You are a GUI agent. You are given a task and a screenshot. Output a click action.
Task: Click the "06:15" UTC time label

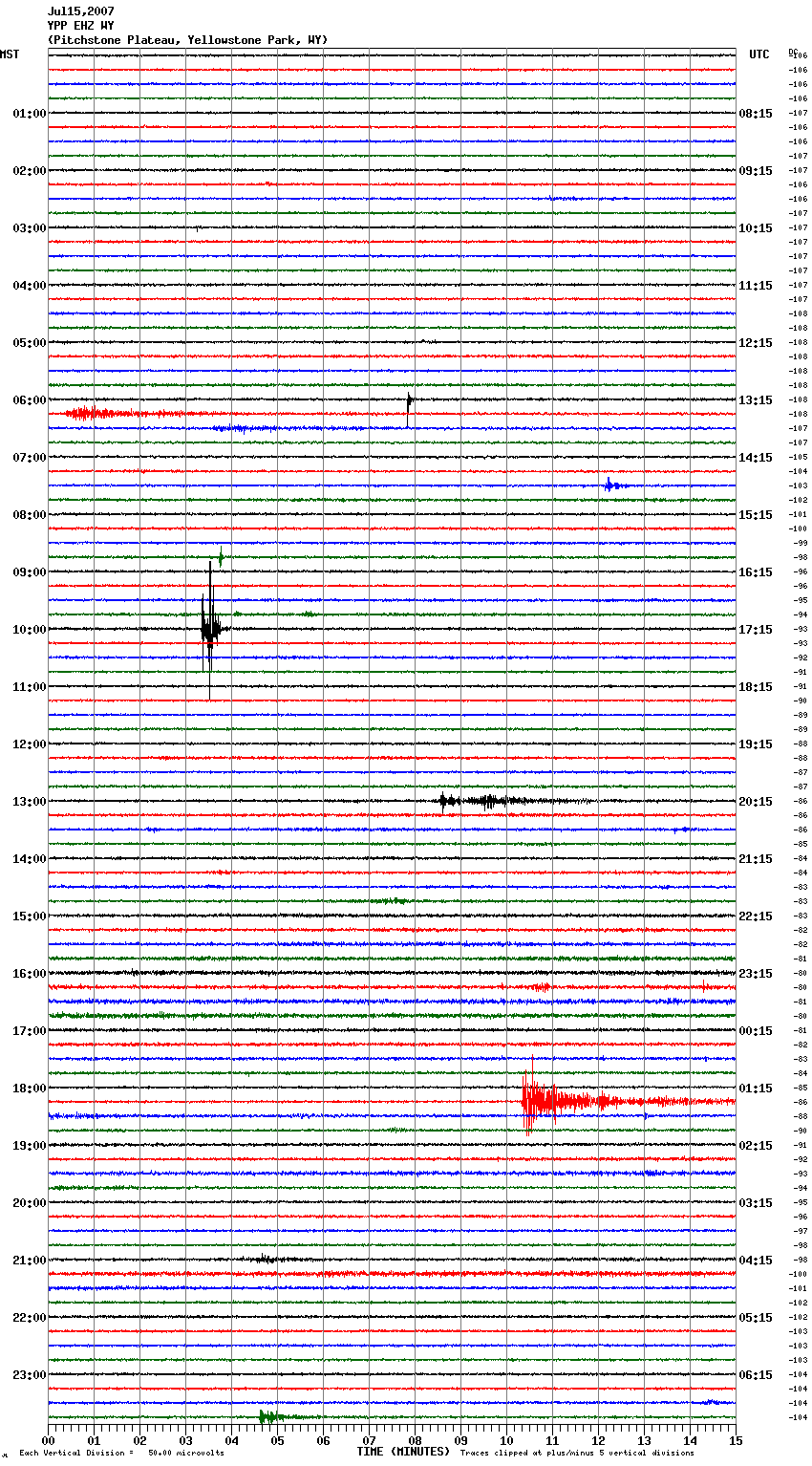click(x=756, y=1375)
